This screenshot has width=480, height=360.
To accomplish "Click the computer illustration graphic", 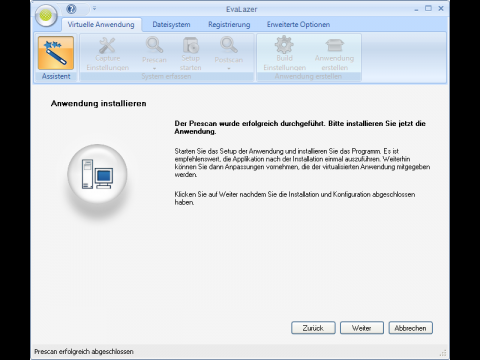I will 97,174.
